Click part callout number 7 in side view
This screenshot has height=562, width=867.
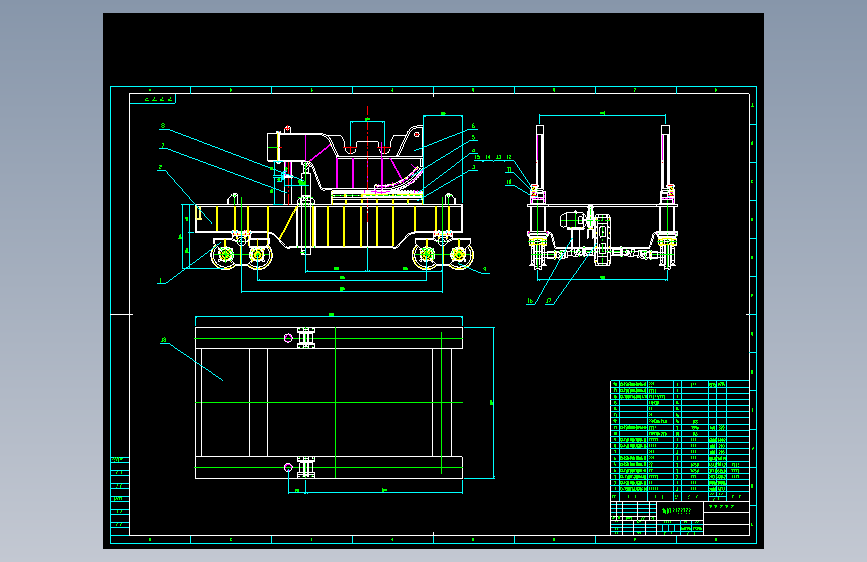point(163,146)
